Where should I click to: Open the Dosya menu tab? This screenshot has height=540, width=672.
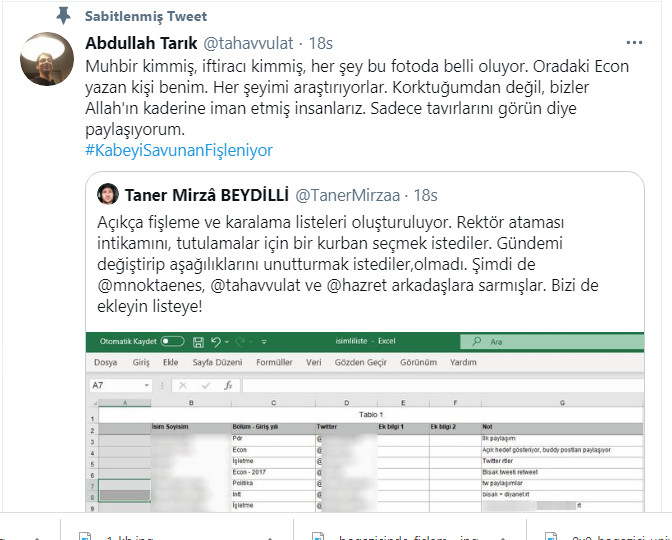pyautogui.click(x=105, y=362)
